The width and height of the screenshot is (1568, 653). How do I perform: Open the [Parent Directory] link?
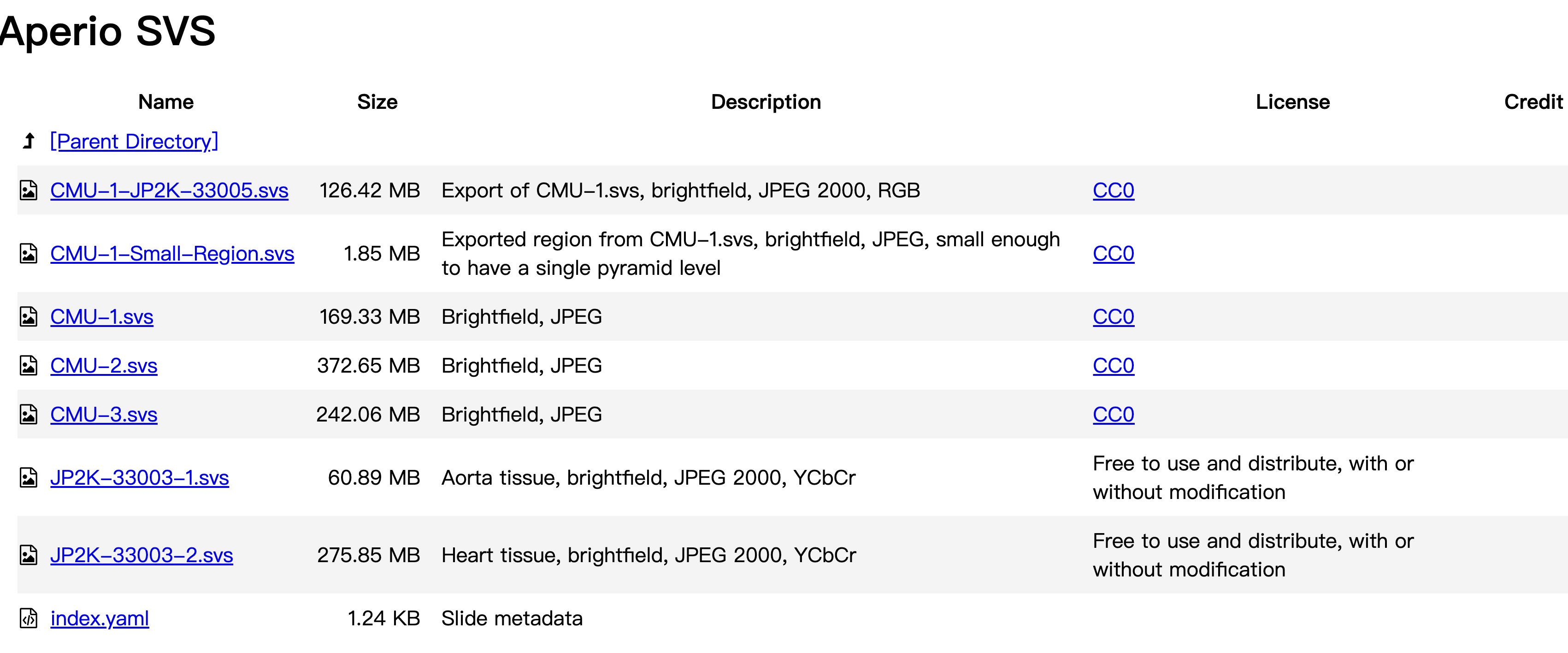(x=134, y=141)
